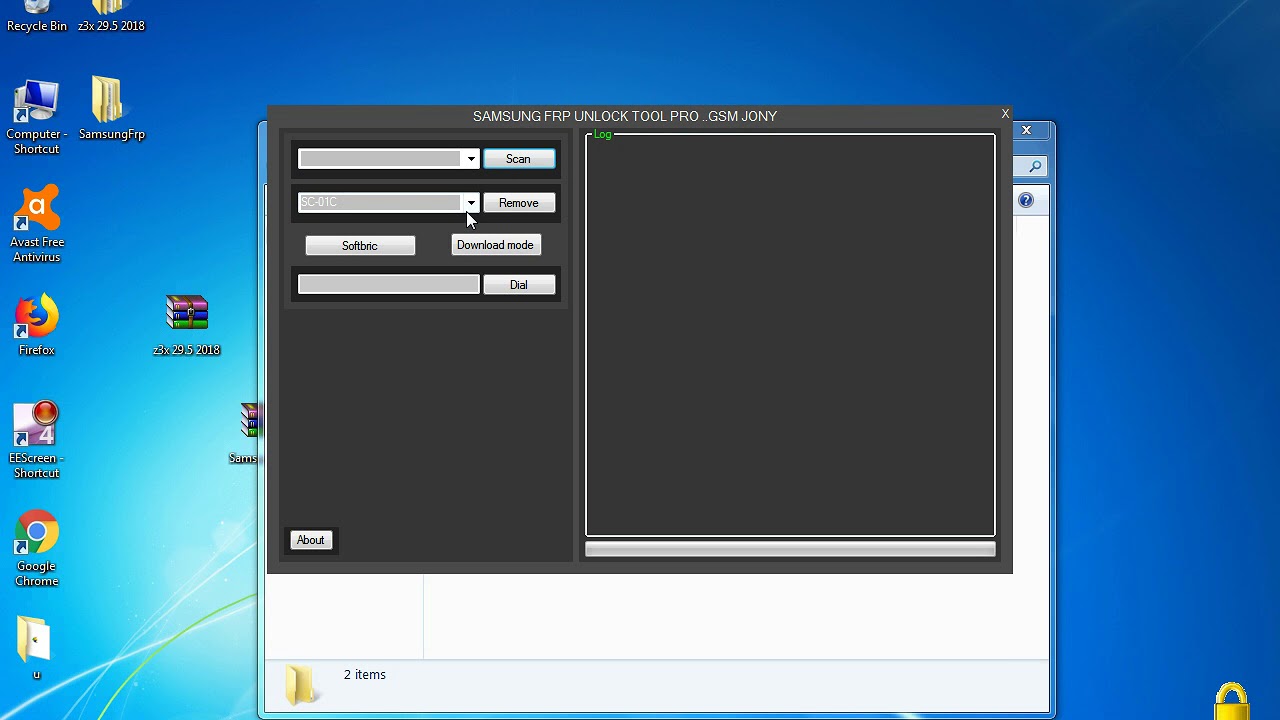Image resolution: width=1280 pixels, height=720 pixels.
Task: Click the '2 items' status text
Action: click(x=365, y=675)
